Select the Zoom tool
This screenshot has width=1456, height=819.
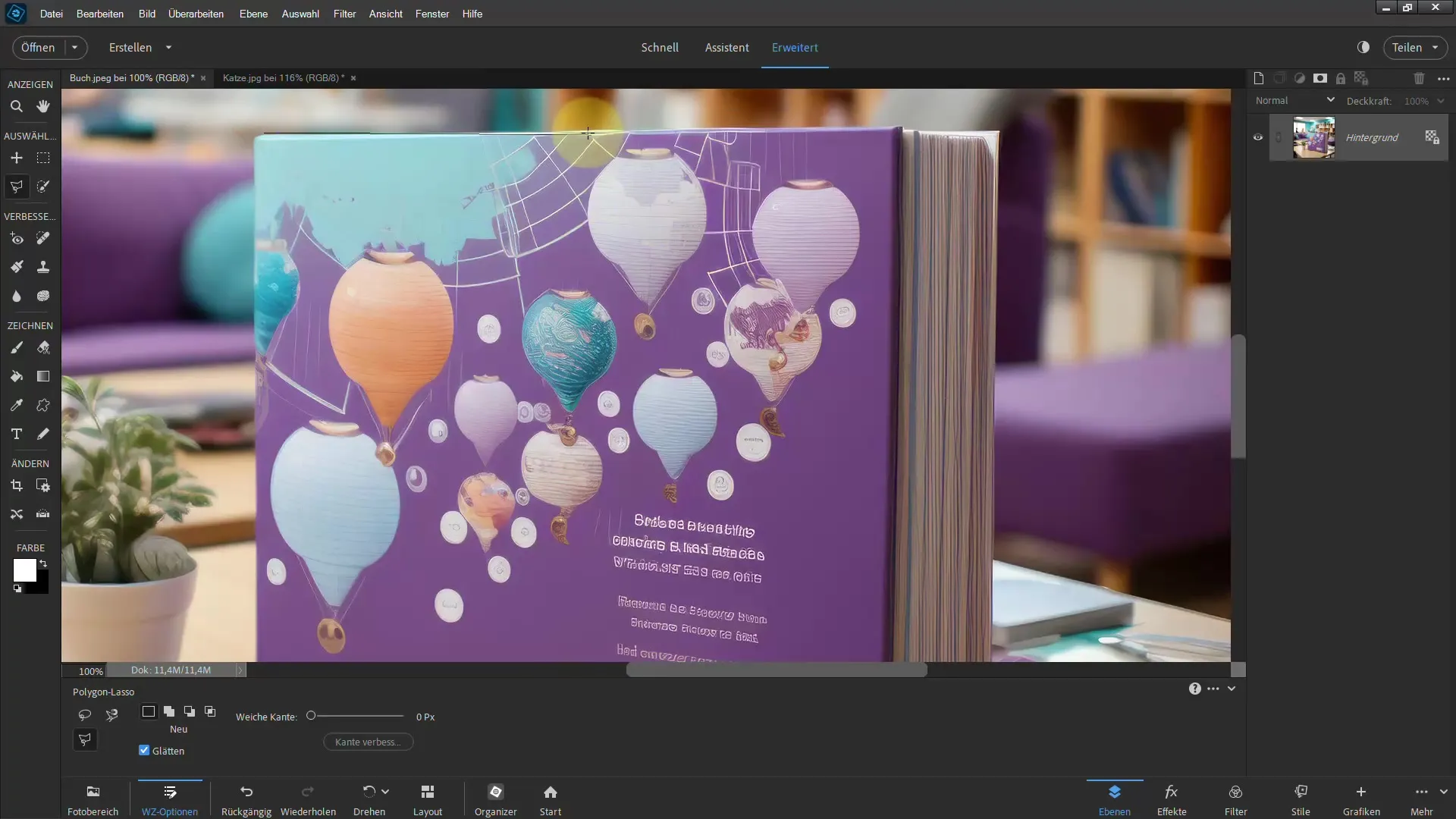tap(16, 107)
